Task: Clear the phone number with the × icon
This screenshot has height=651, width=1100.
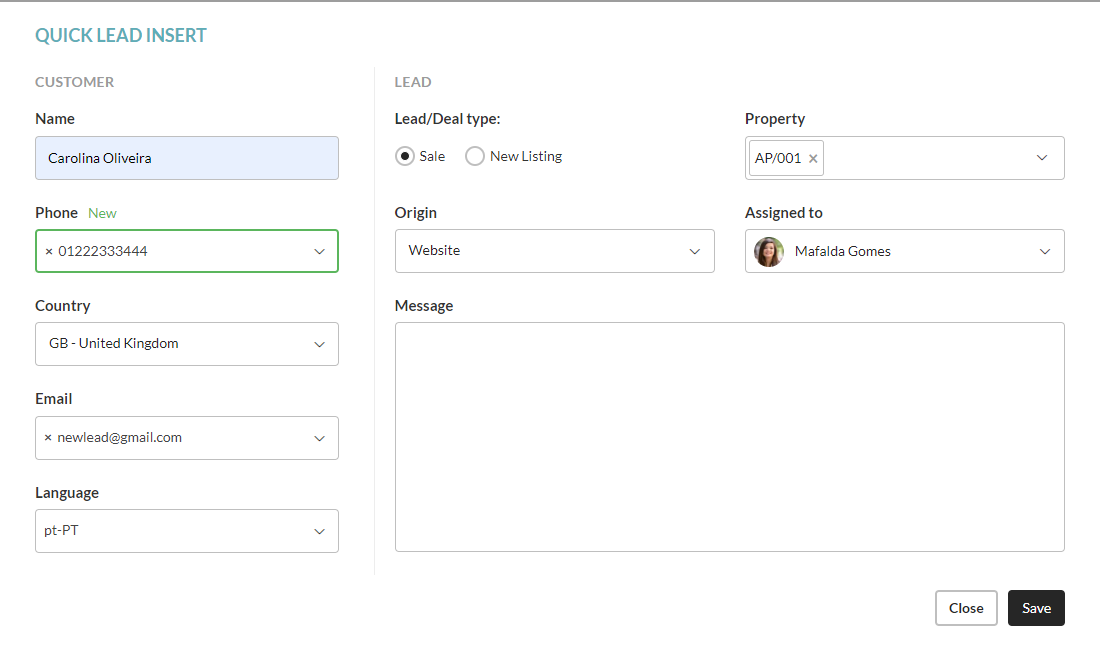Action: [49, 252]
